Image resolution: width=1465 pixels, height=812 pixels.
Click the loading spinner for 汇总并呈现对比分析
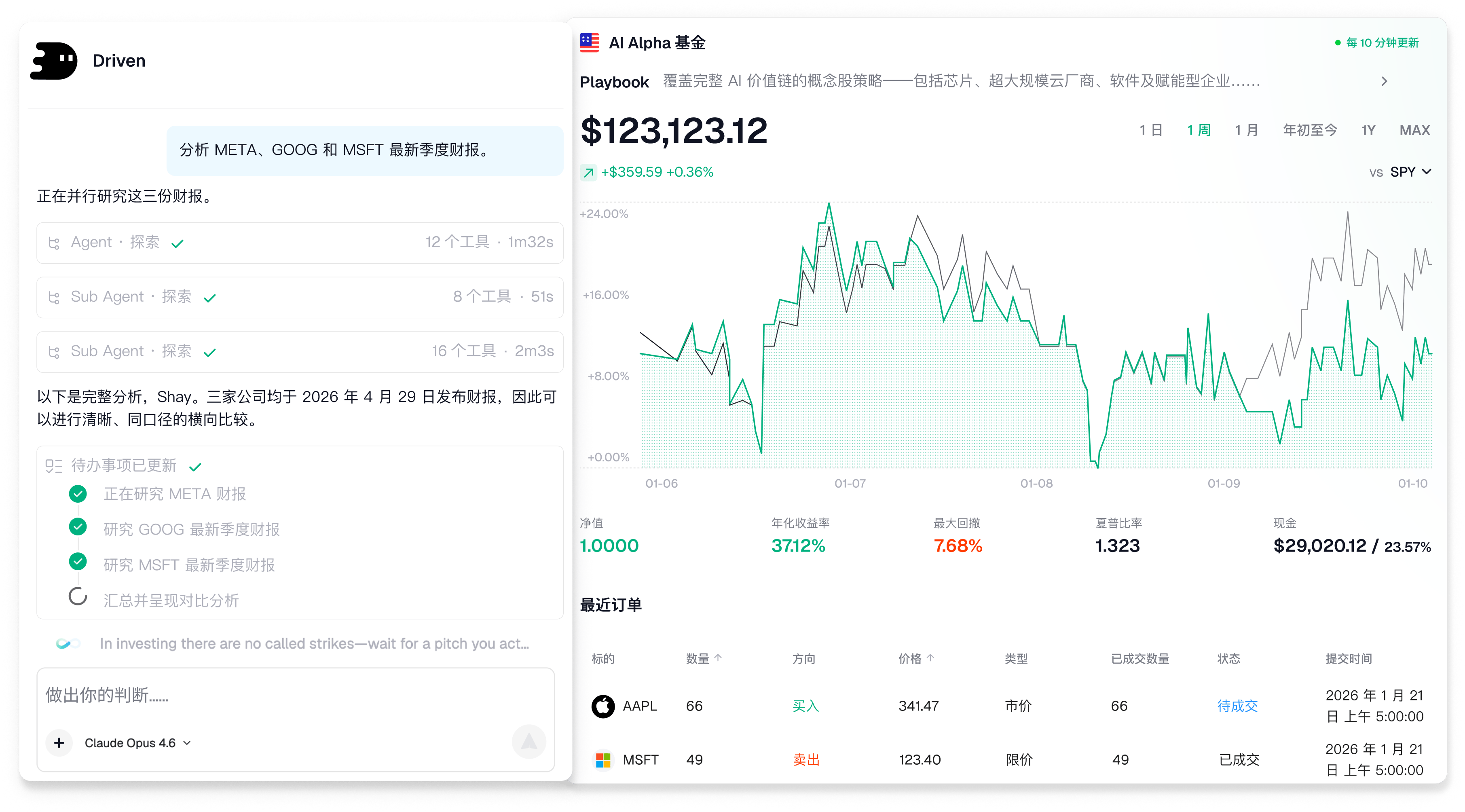(x=78, y=596)
